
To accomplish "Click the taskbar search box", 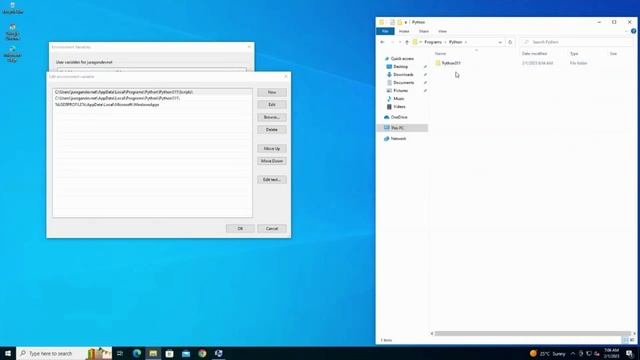I will coord(64,353).
